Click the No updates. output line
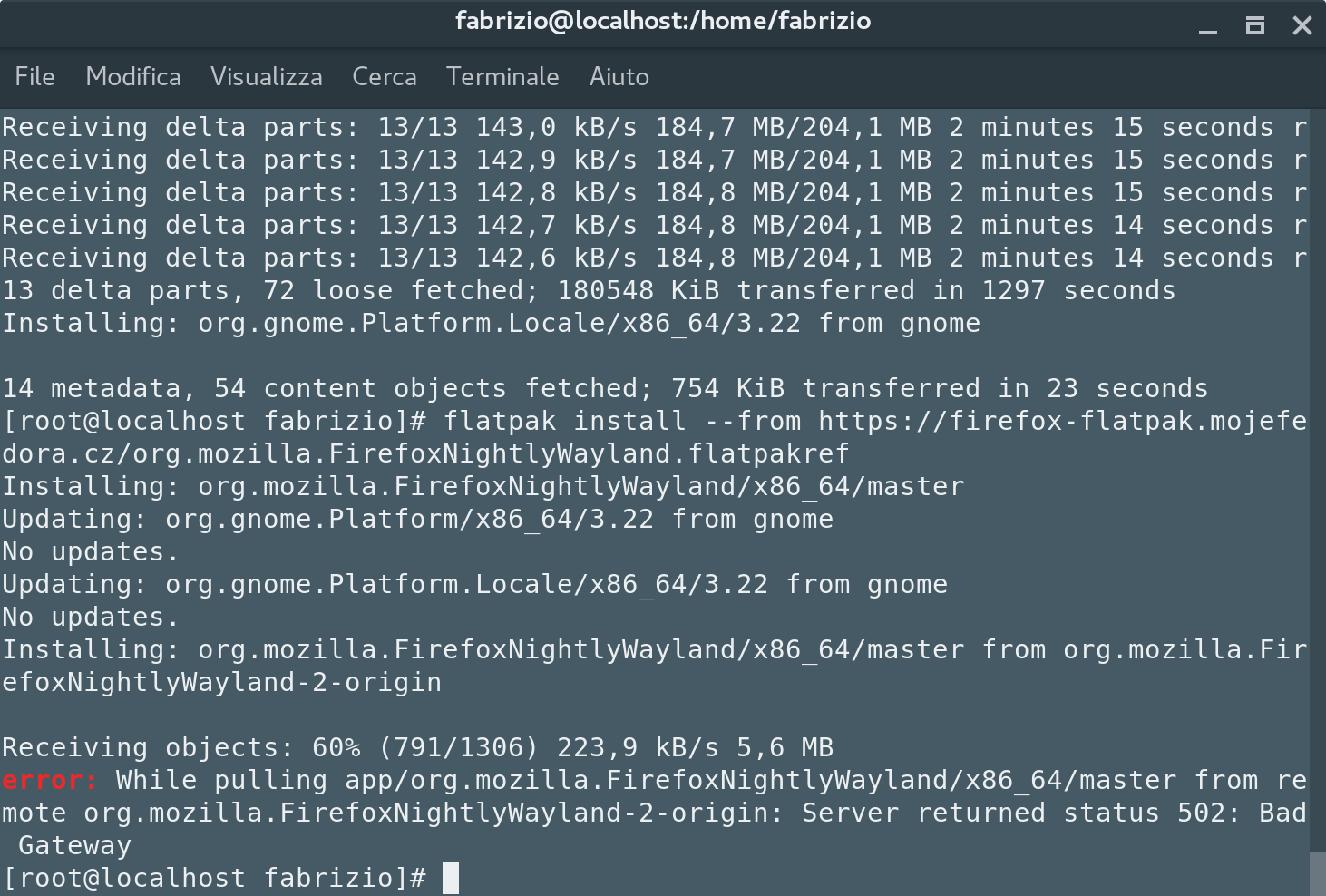 pos(89,550)
